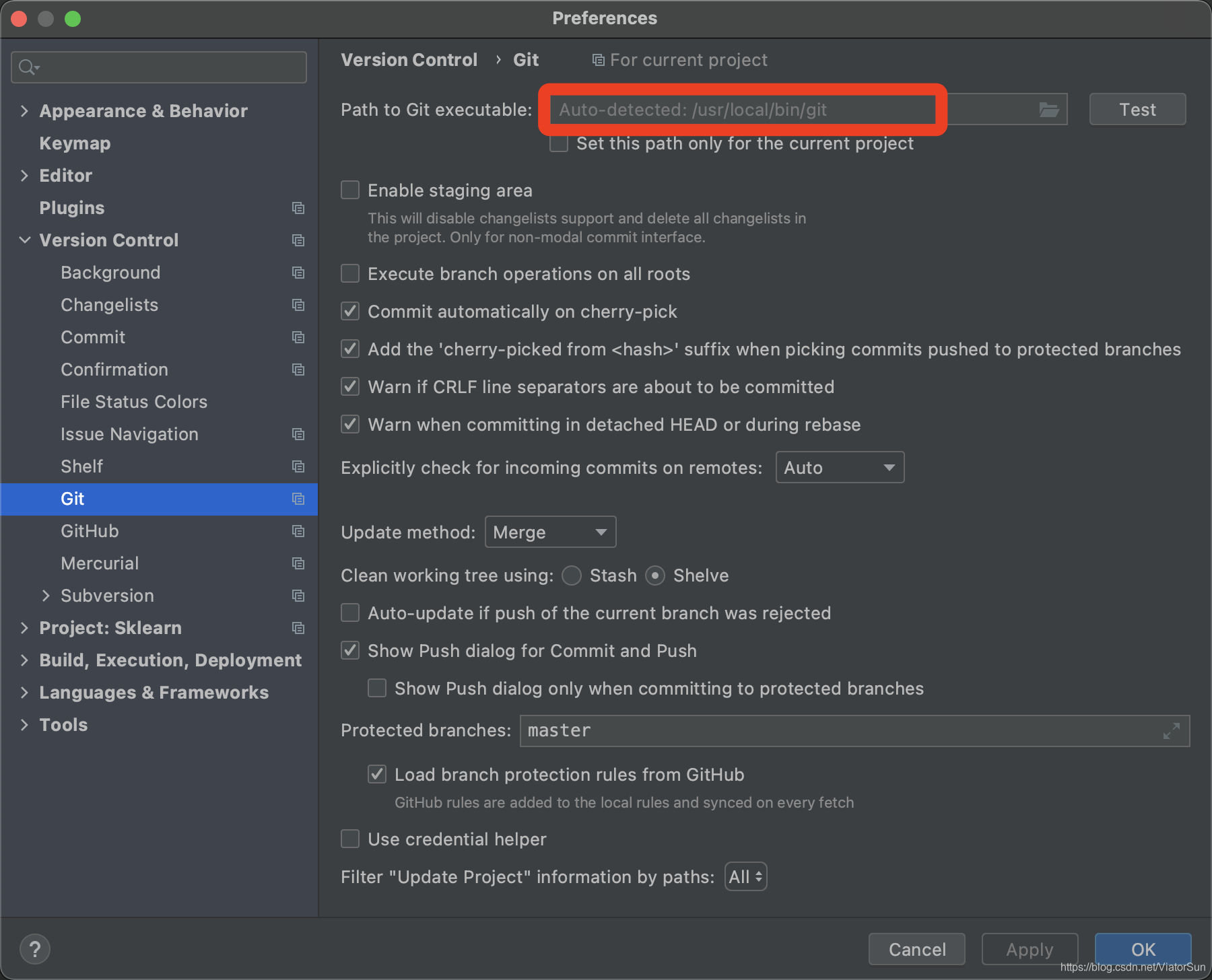Click project-level icon beside Confirmation

[298, 370]
